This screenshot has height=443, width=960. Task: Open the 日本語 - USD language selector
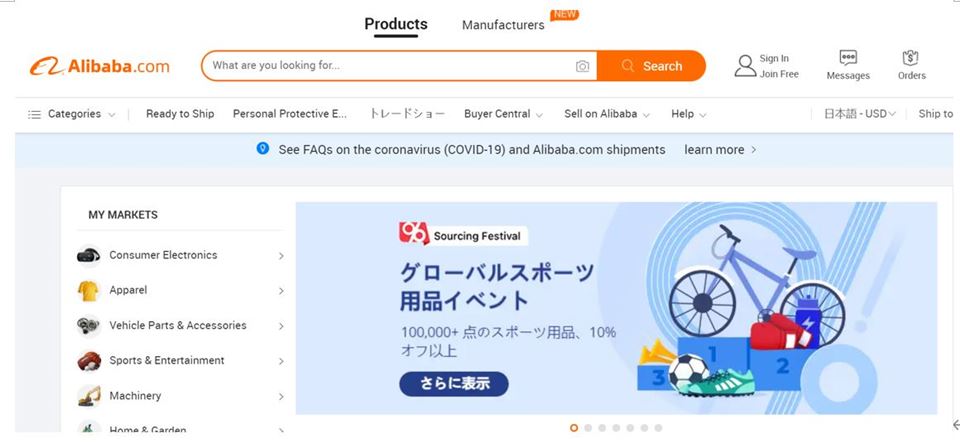pyautogui.click(x=860, y=114)
